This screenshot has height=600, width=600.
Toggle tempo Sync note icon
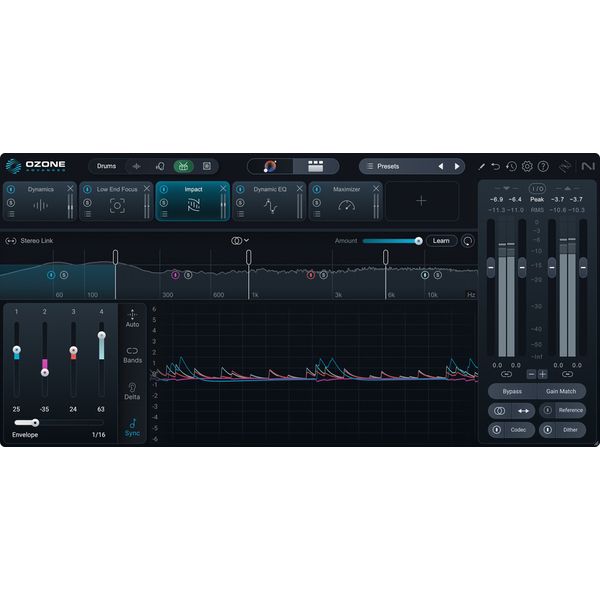point(132,427)
